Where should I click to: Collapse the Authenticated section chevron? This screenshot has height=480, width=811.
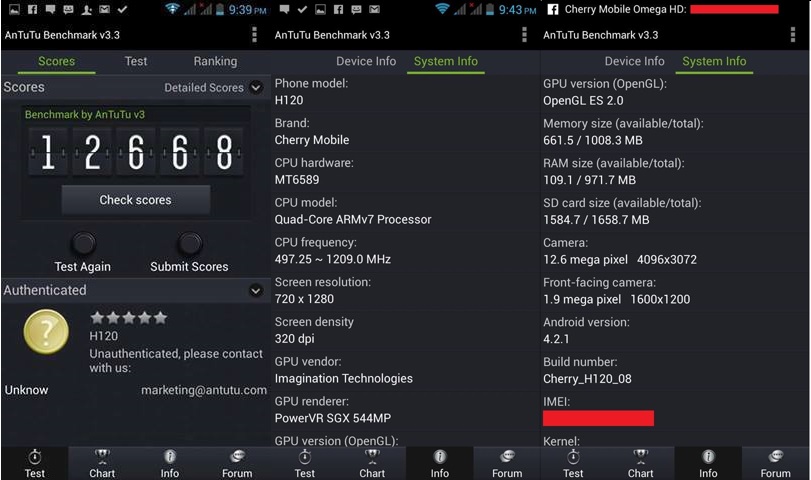[x=256, y=290]
